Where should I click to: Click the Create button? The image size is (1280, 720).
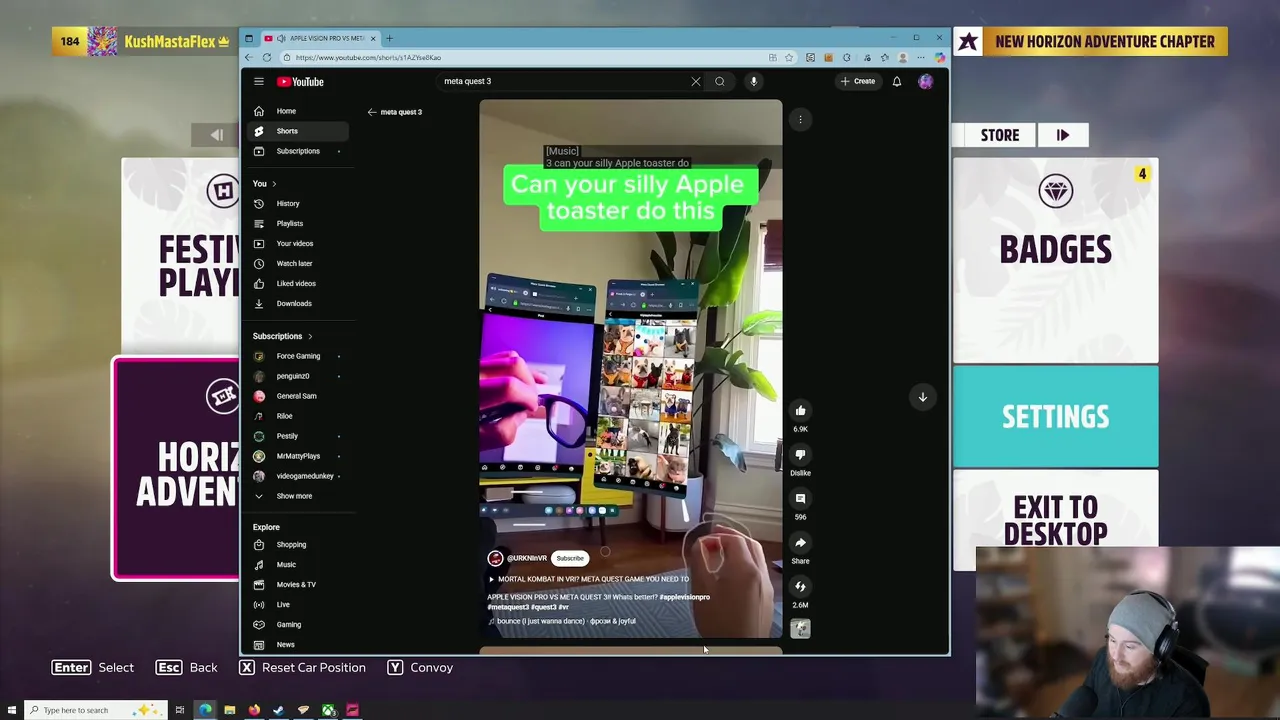point(858,81)
